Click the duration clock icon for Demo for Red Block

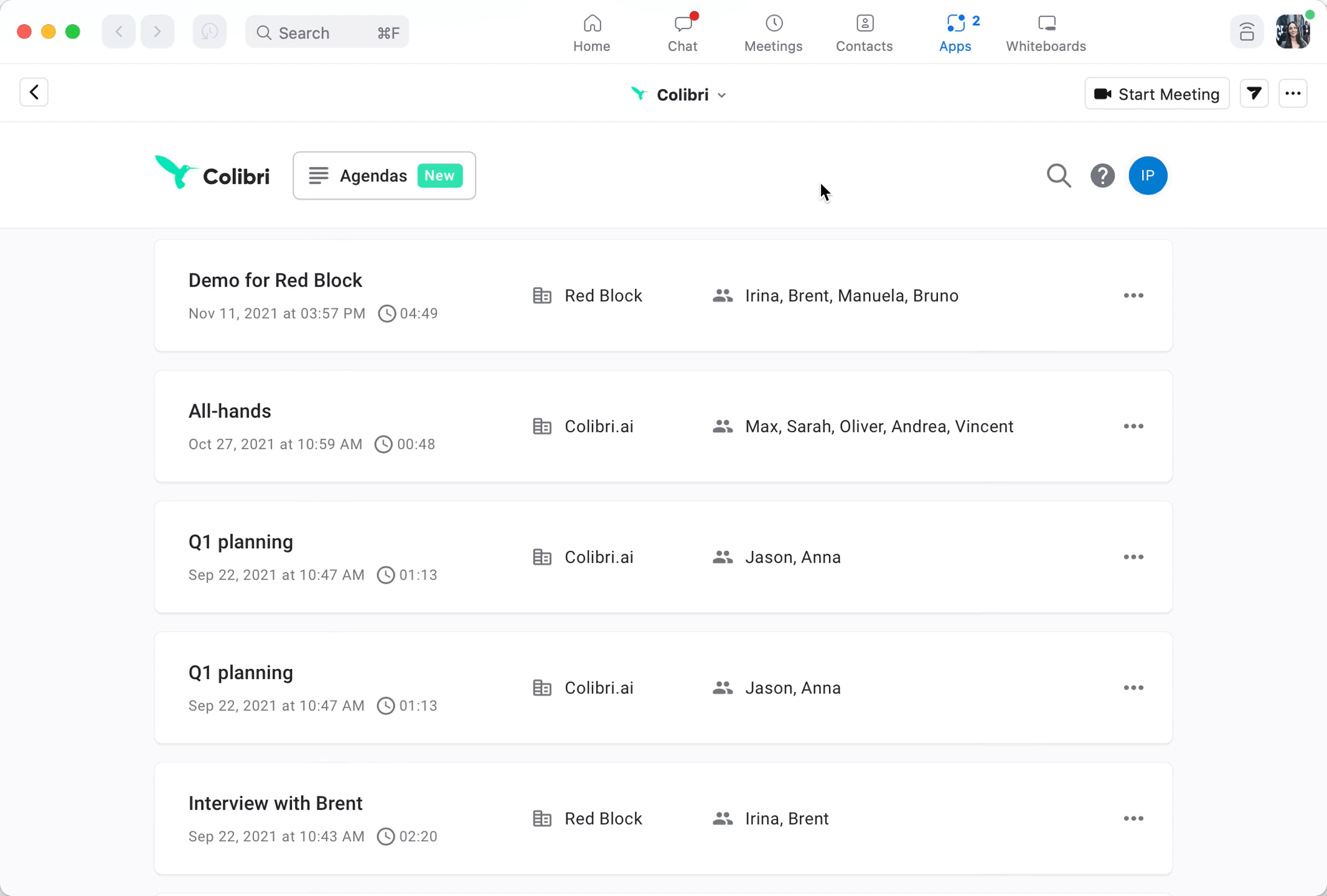pos(387,313)
